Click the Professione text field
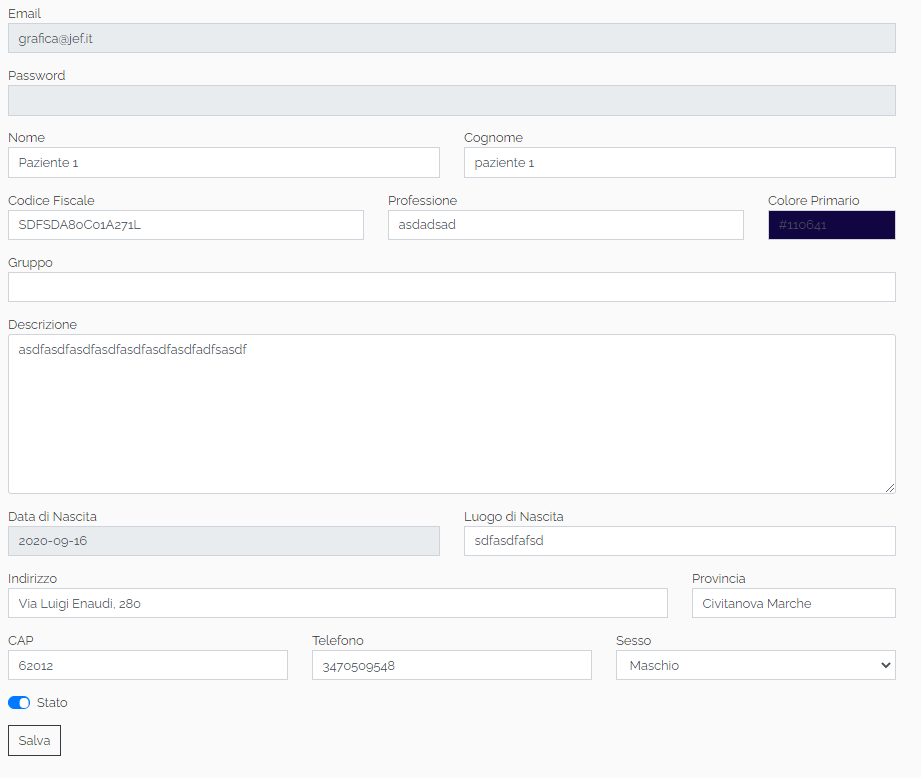Image resolution: width=921 pixels, height=778 pixels. [565, 225]
